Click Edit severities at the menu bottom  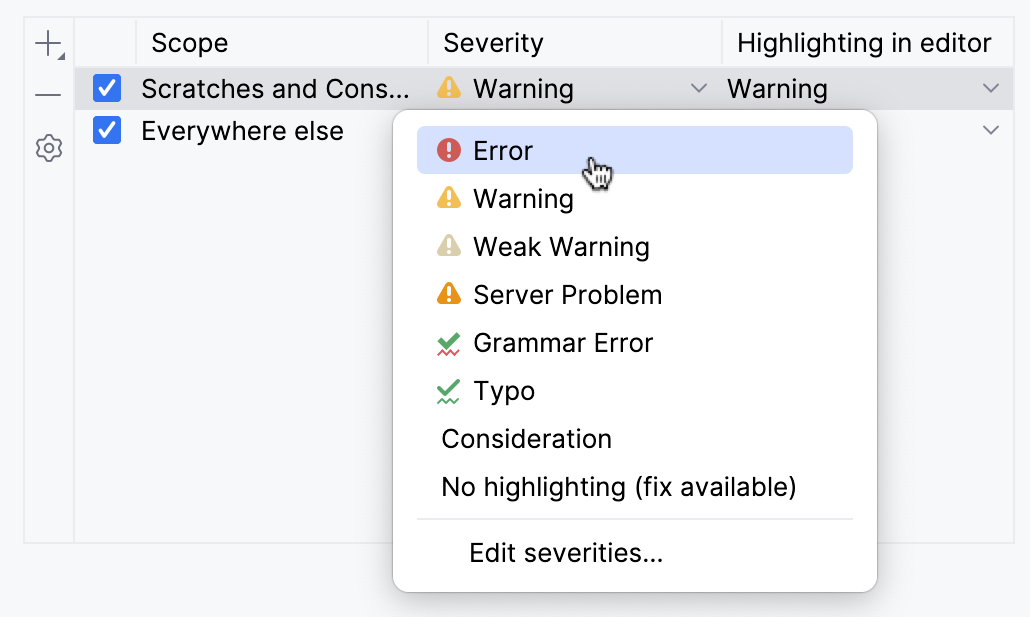click(x=564, y=552)
